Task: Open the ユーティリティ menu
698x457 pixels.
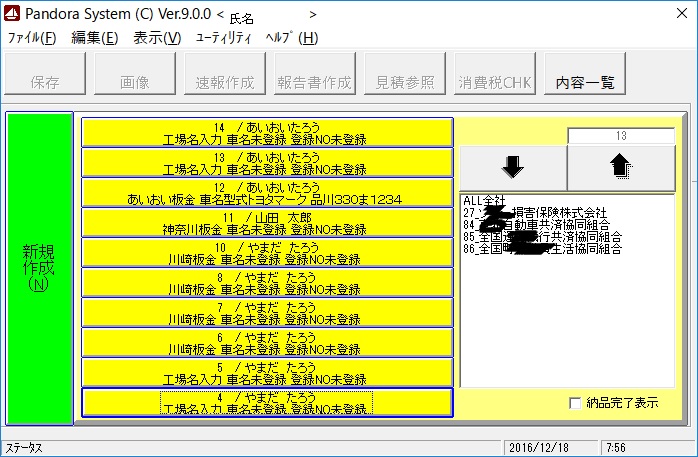Action: point(223,38)
